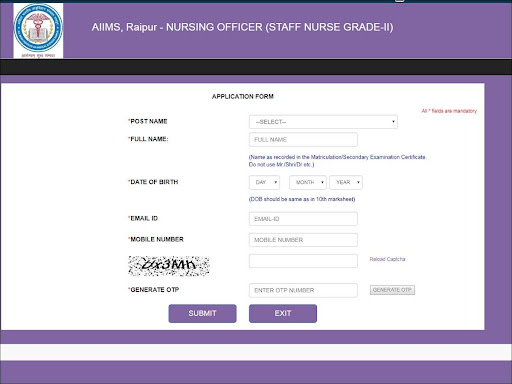Click the 'APPLICATION FORM' heading text
This screenshot has height=384, width=512.
point(243,97)
